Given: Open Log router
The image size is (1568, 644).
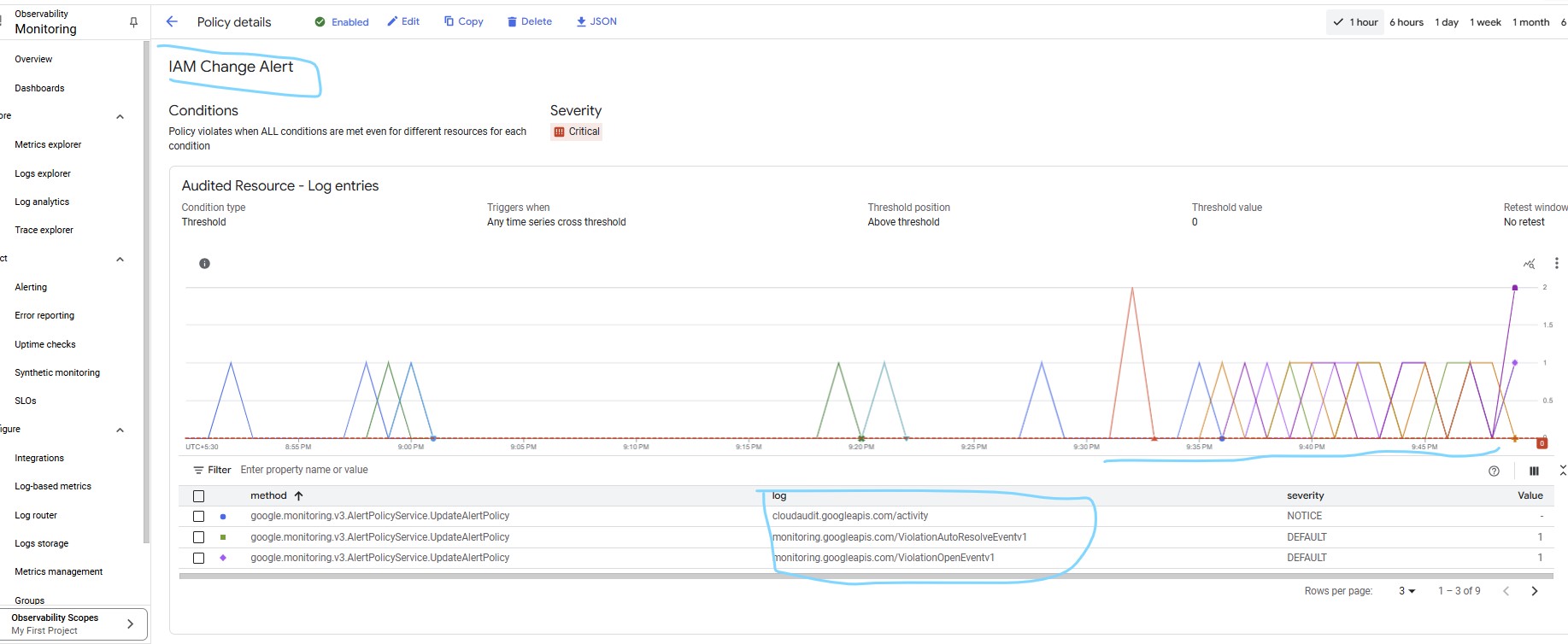Looking at the screenshot, I should tap(36, 515).
